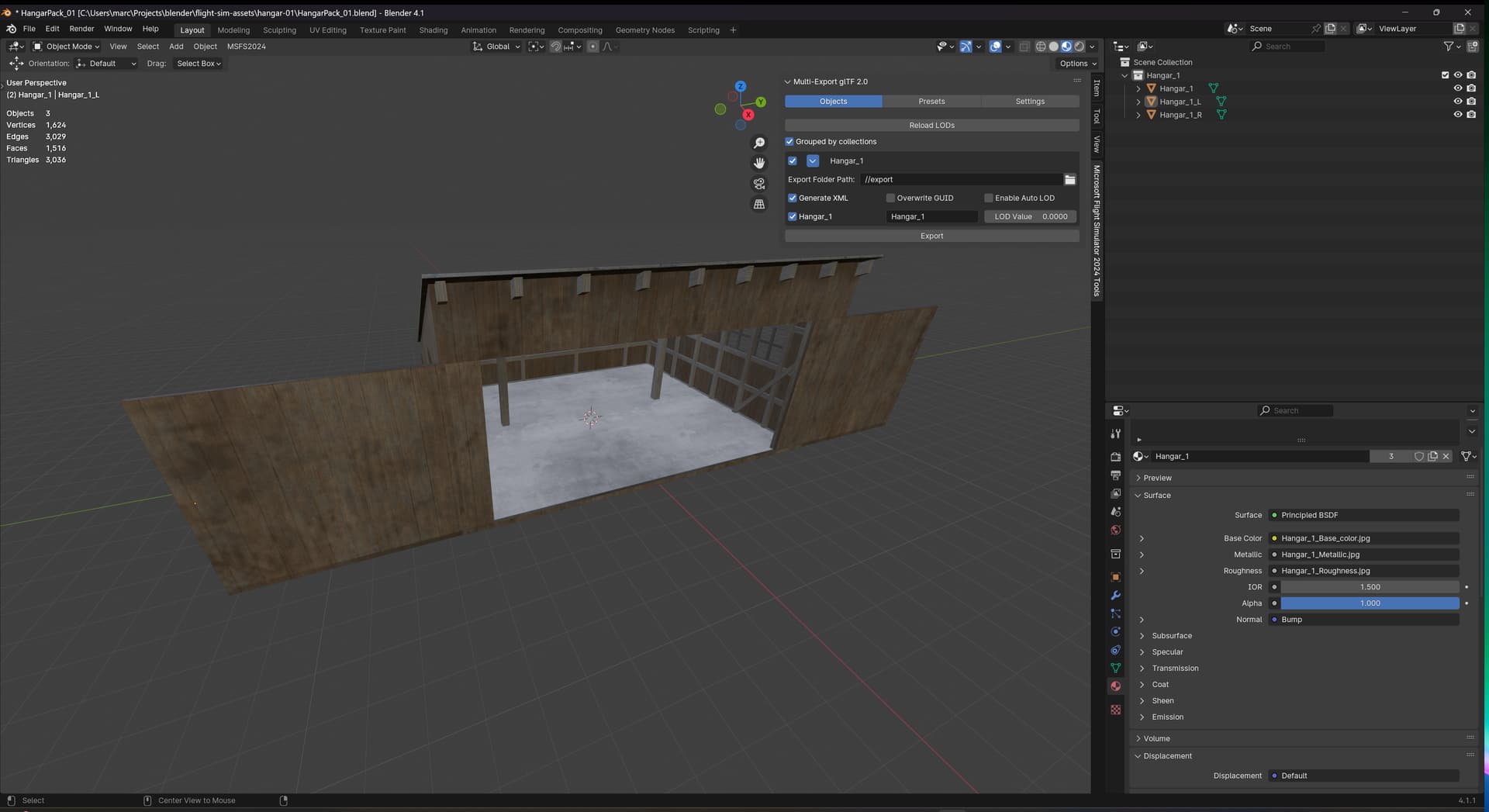Open the World properties tab icon
Image resolution: width=1489 pixels, height=812 pixels.
coord(1115,530)
